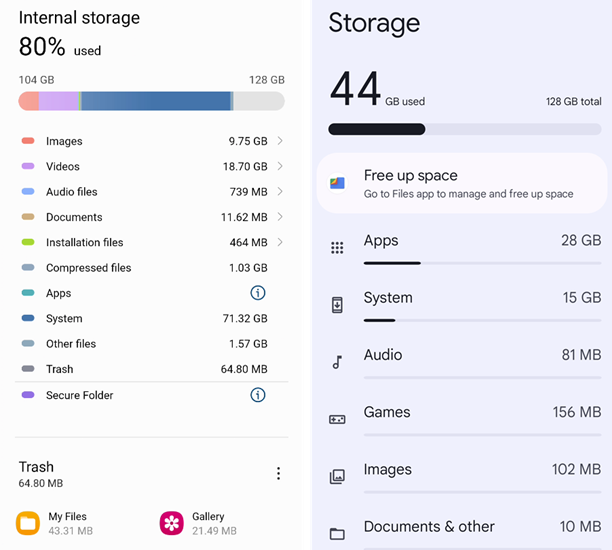Tap the dark blue System color marker

(x=28, y=318)
